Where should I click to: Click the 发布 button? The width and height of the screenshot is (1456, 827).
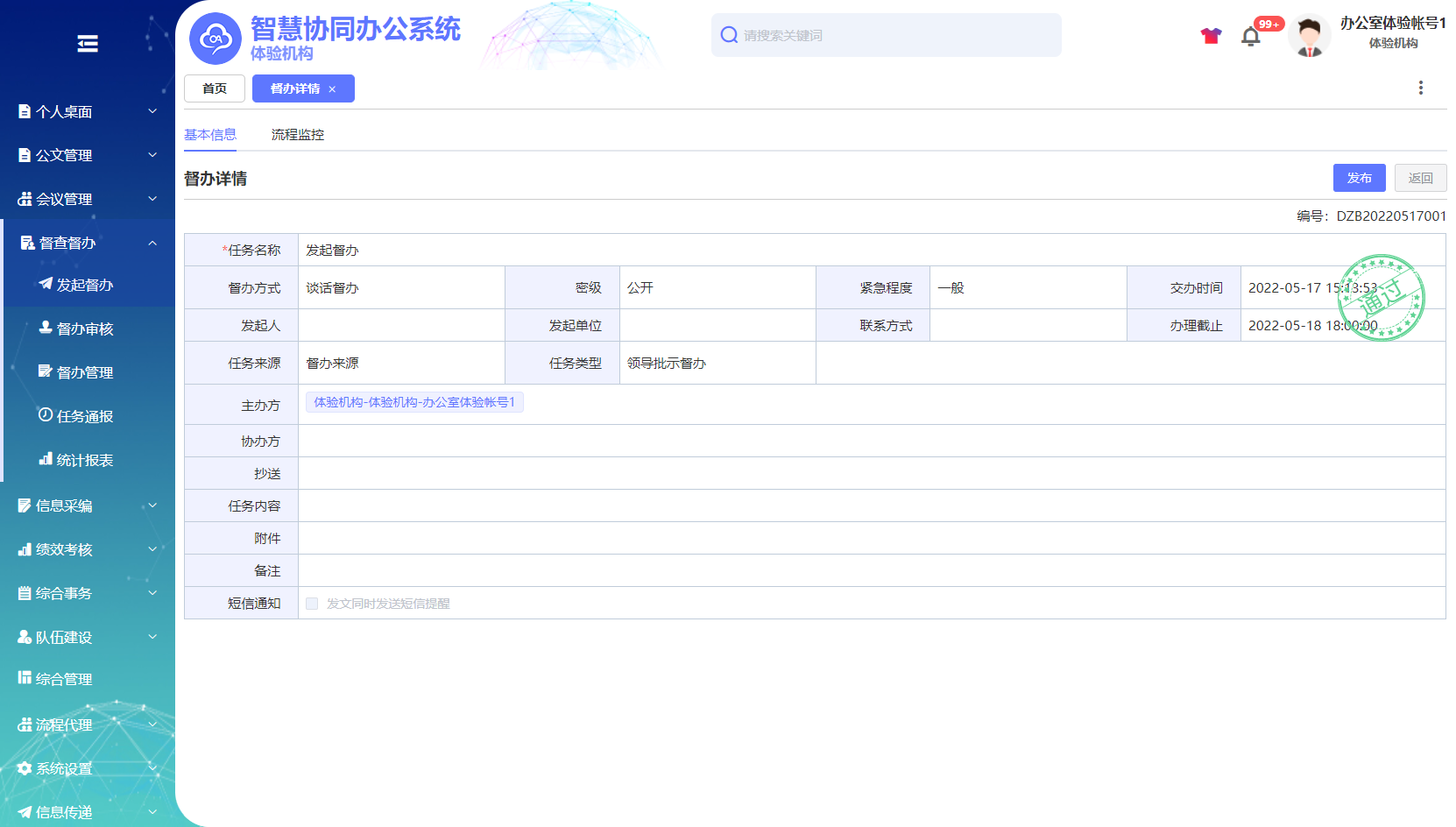(x=1359, y=178)
